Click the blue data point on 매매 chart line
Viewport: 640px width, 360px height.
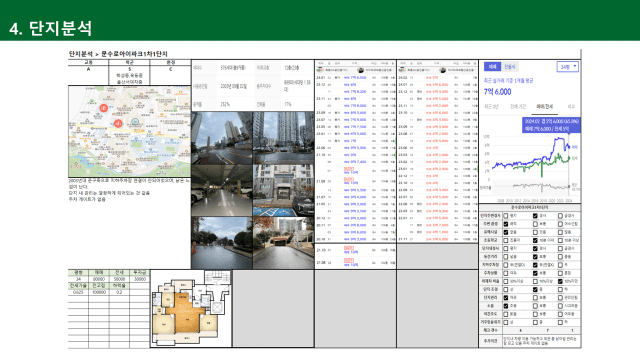coord(568,147)
